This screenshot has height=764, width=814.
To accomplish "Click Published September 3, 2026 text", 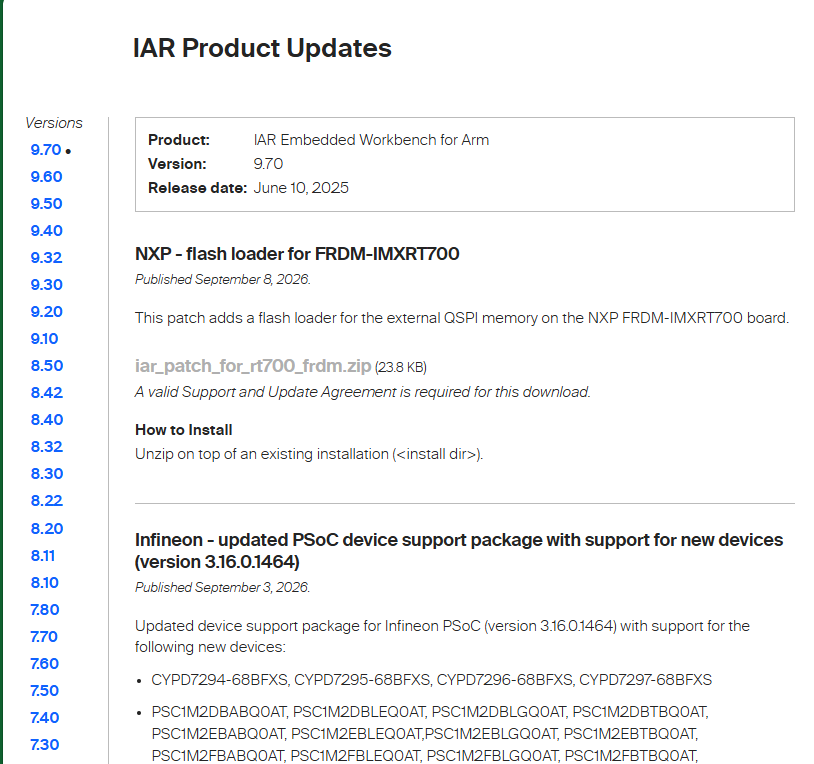I will 222,587.
